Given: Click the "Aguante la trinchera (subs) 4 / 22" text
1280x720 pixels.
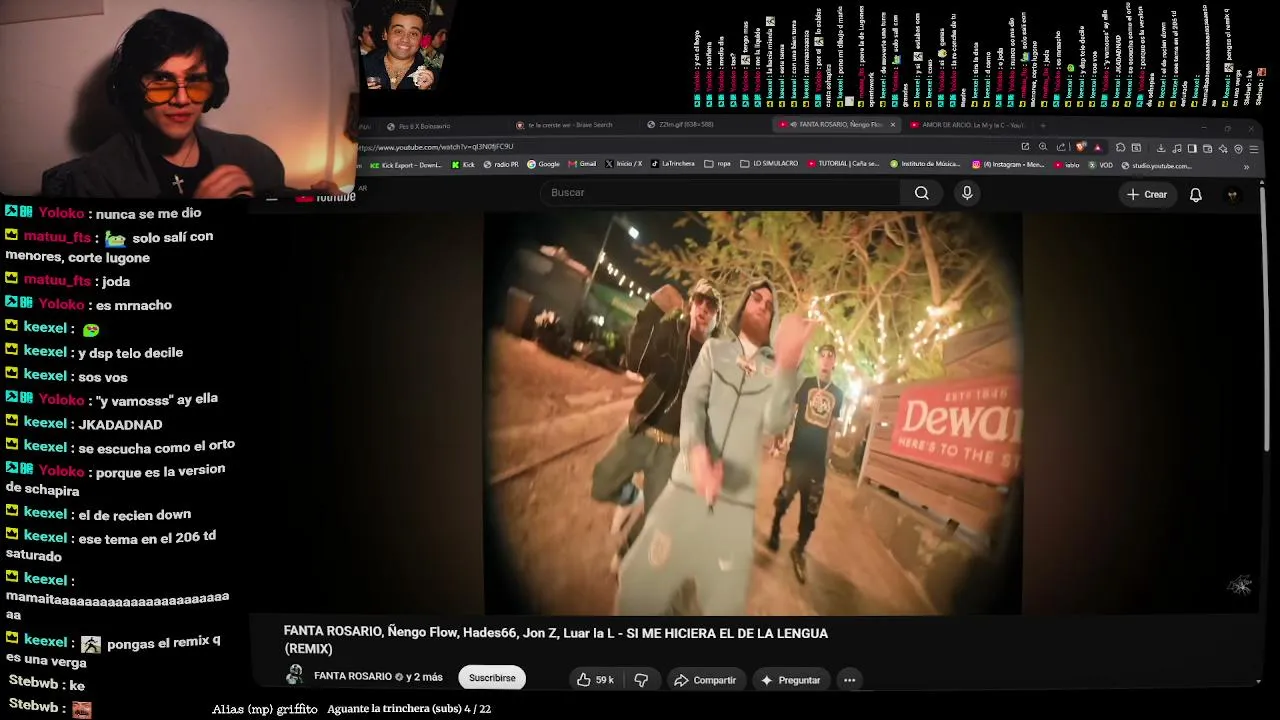Looking at the screenshot, I should (x=409, y=708).
